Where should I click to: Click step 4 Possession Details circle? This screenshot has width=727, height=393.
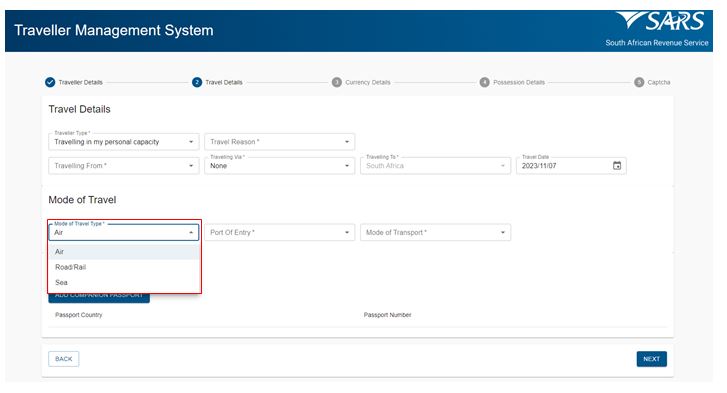[485, 82]
